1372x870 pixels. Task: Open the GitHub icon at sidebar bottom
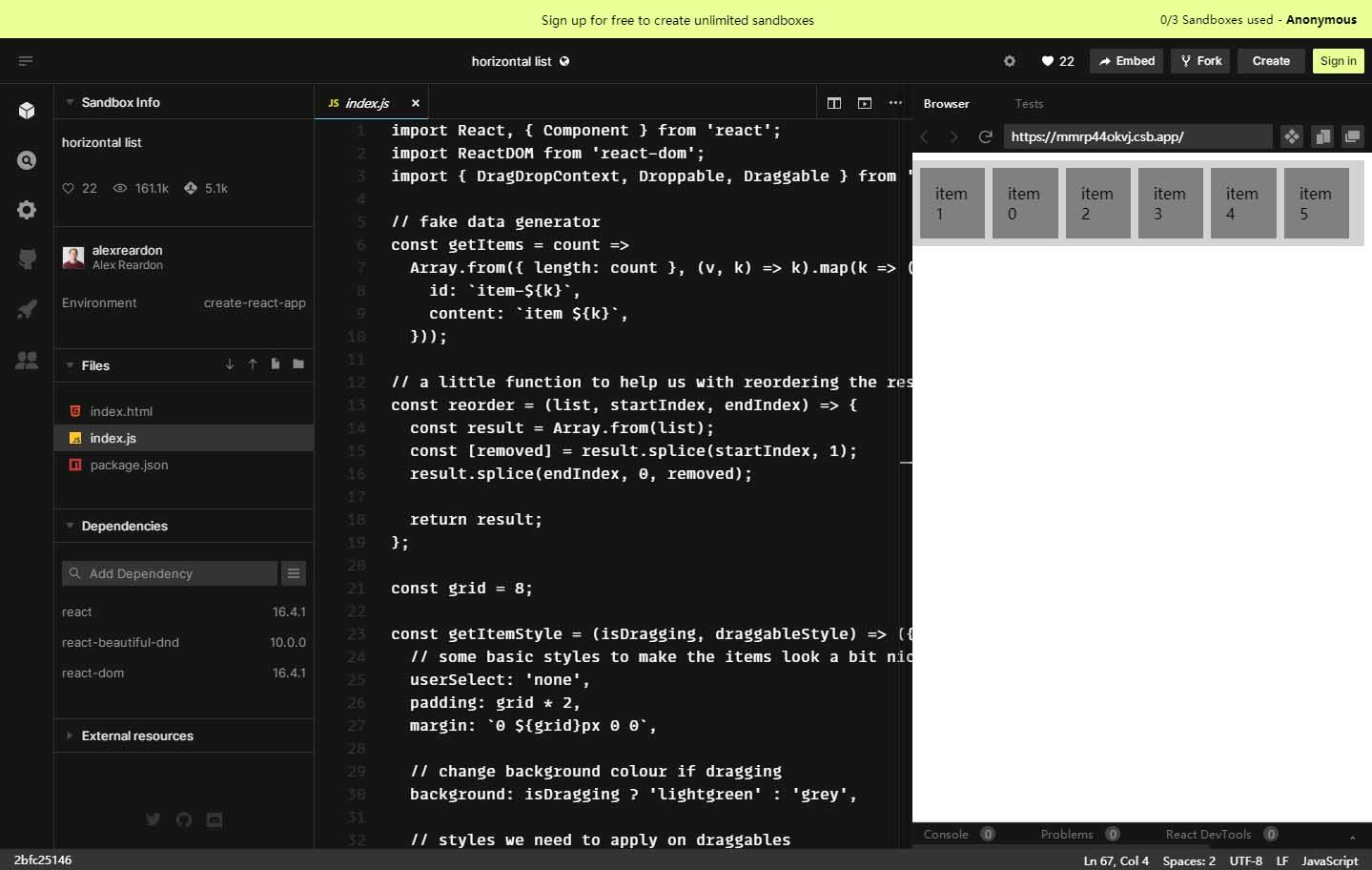(x=184, y=819)
